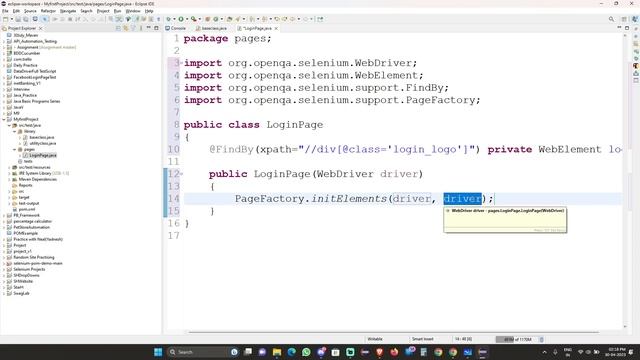Open WhatsApp from the taskbar

[306, 352]
